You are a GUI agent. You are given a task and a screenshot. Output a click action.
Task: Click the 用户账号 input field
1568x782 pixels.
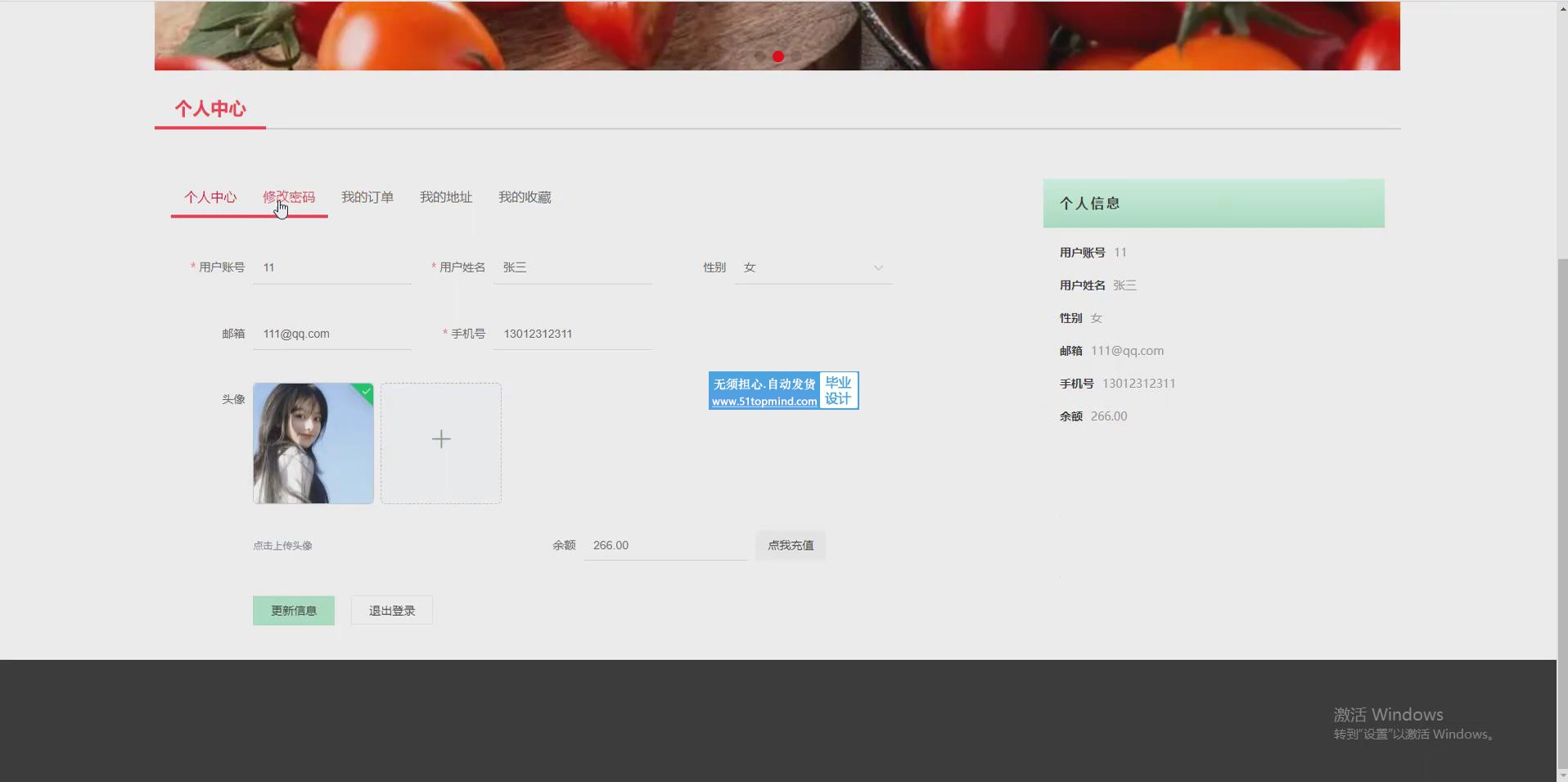pyautogui.click(x=332, y=267)
